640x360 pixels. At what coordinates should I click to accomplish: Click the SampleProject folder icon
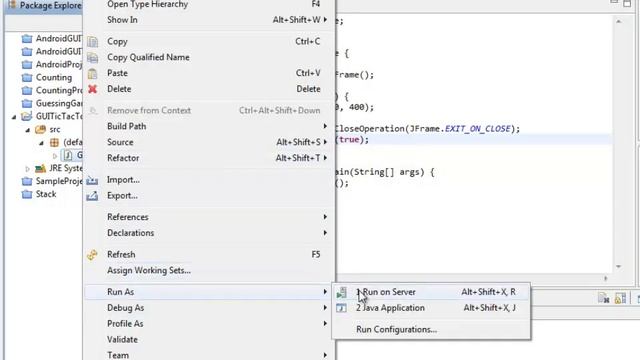point(27,181)
